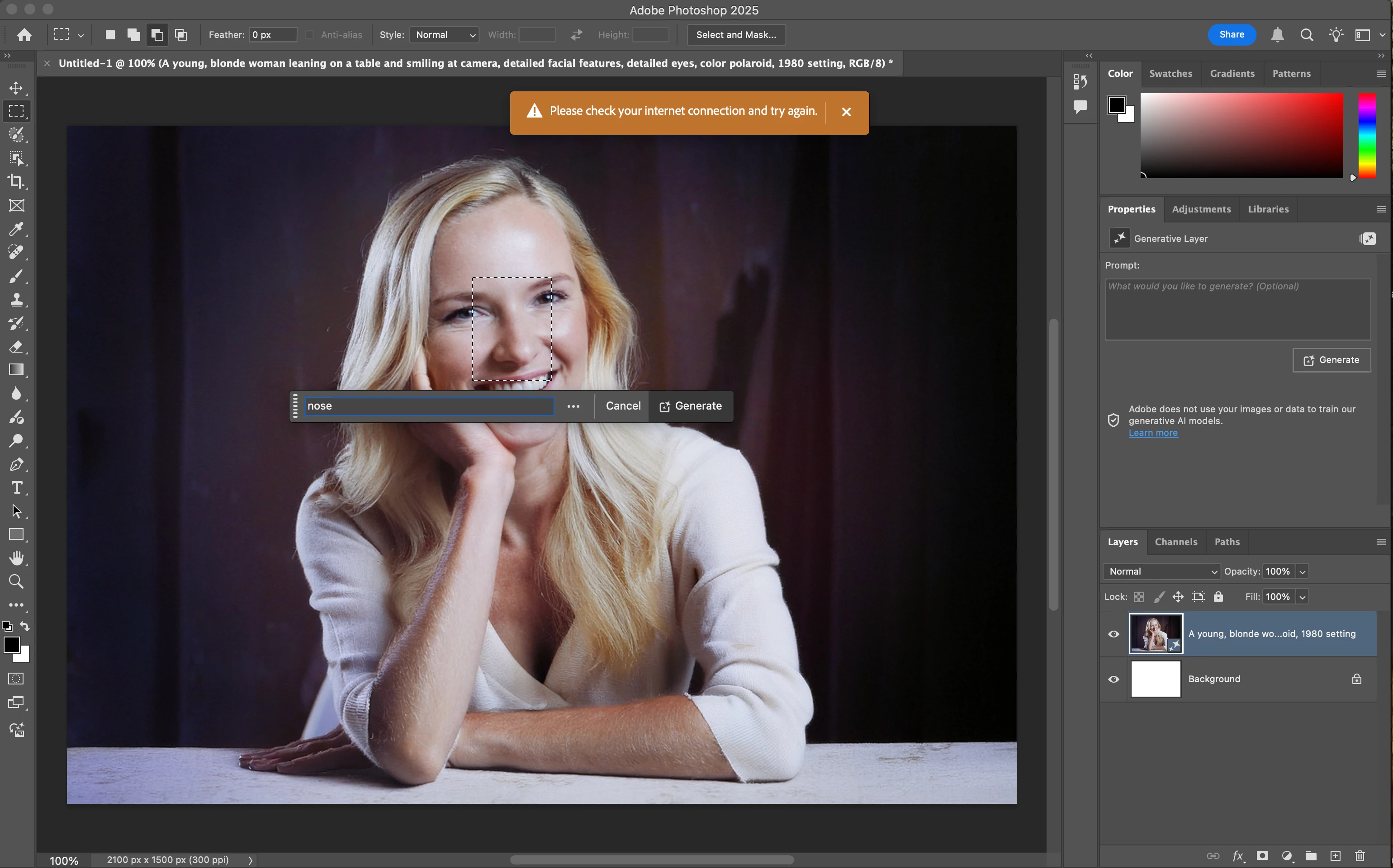Select the Crop tool
Image resolution: width=1393 pixels, height=868 pixels.
click(16, 182)
